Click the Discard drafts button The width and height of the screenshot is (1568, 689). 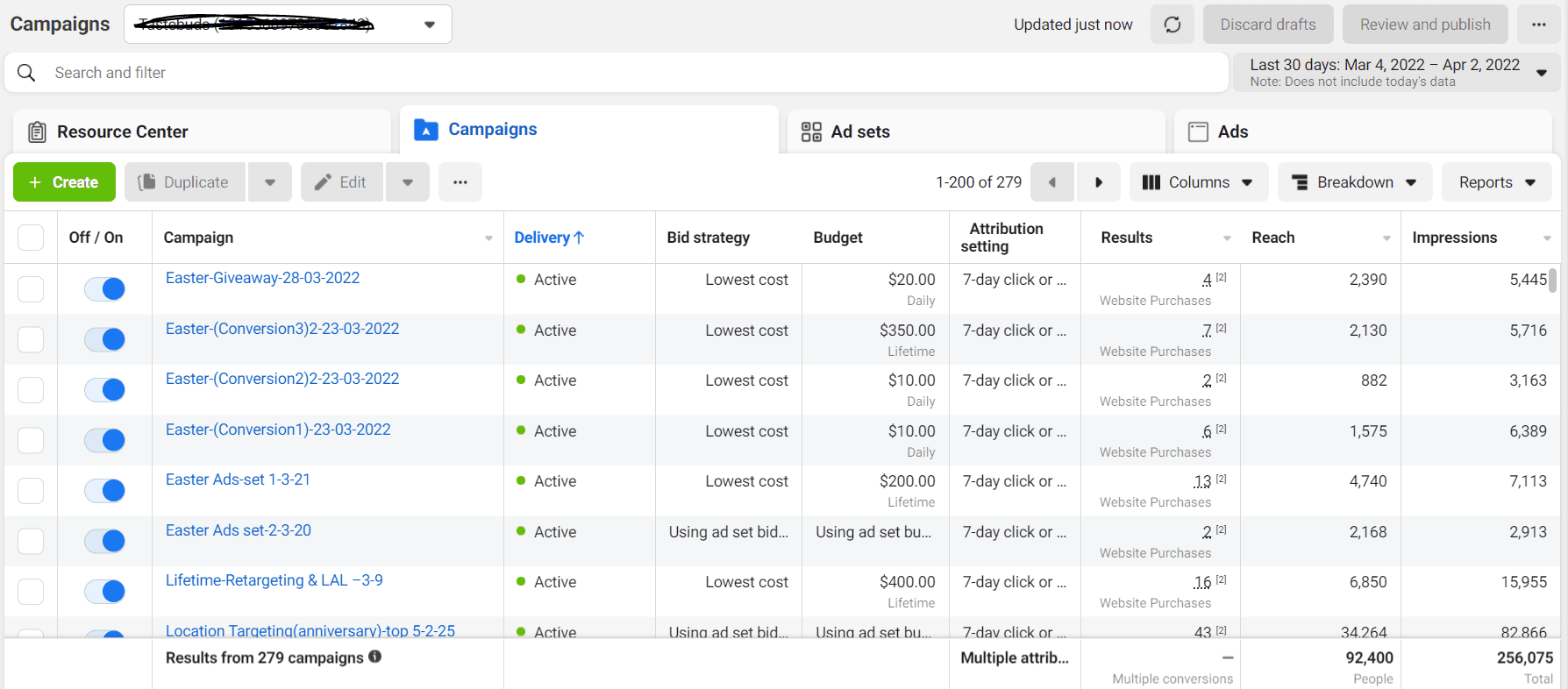[x=1268, y=25]
